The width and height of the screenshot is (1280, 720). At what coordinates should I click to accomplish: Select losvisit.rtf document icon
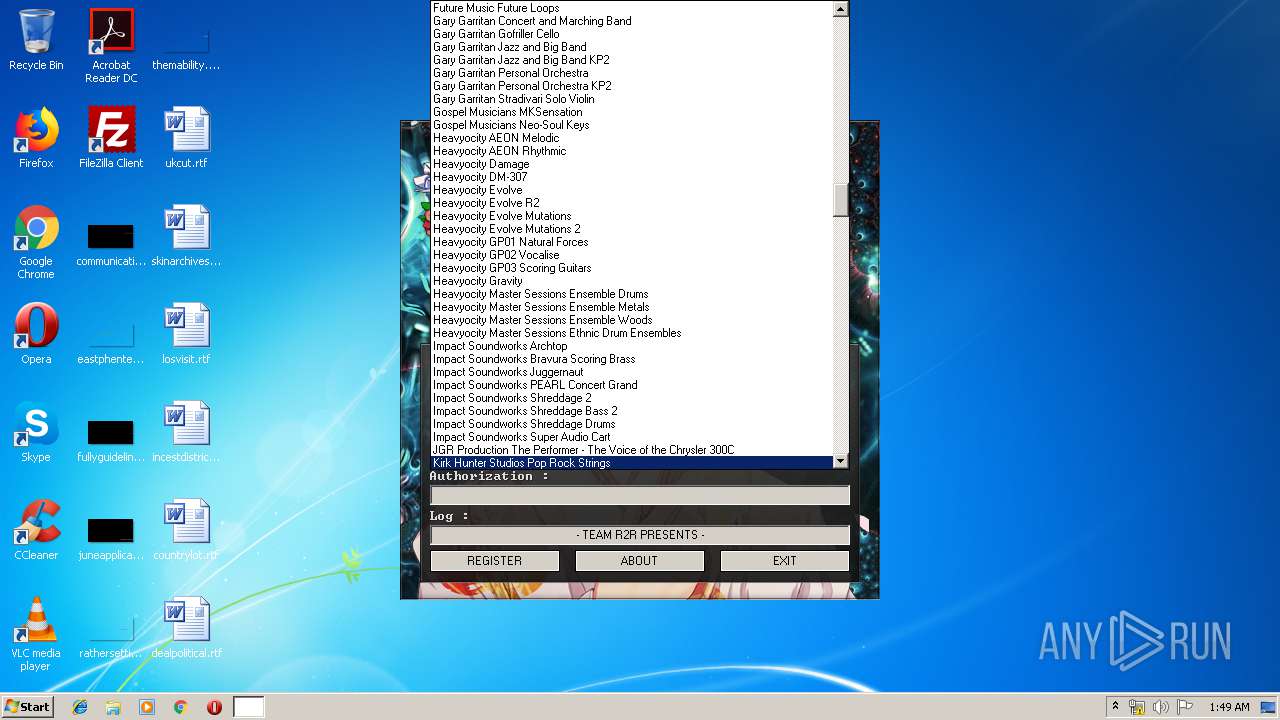coord(186,334)
